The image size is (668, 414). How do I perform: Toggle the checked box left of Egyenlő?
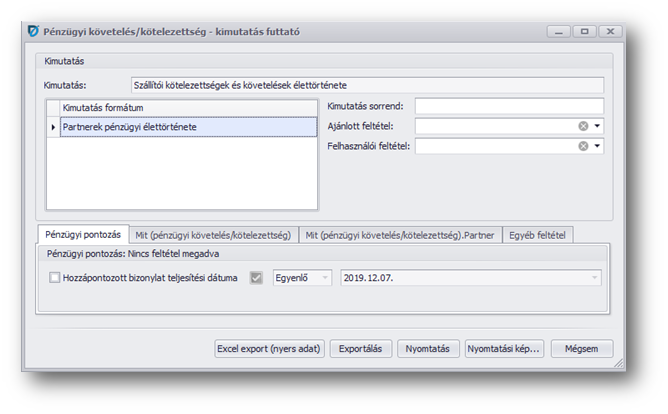pyautogui.click(x=257, y=278)
